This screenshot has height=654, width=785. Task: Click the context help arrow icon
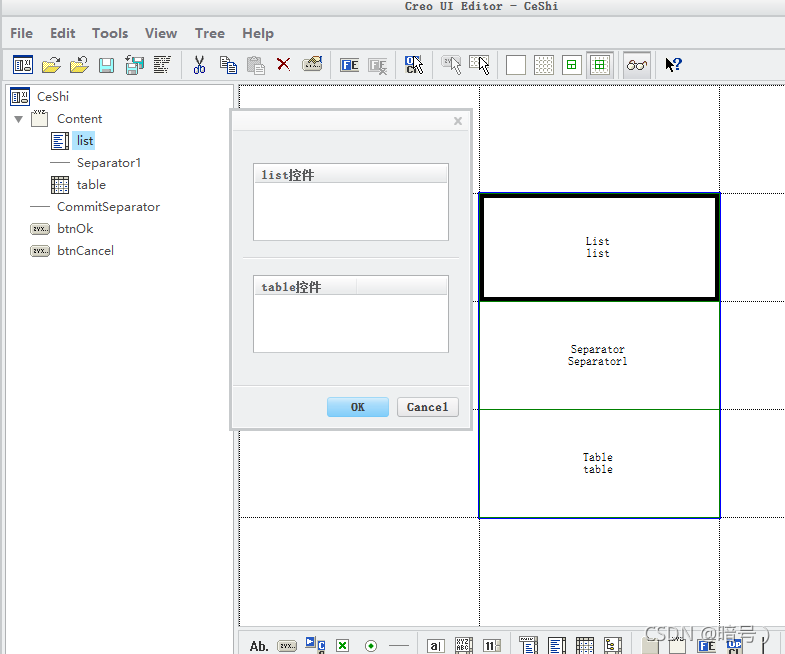(x=673, y=65)
